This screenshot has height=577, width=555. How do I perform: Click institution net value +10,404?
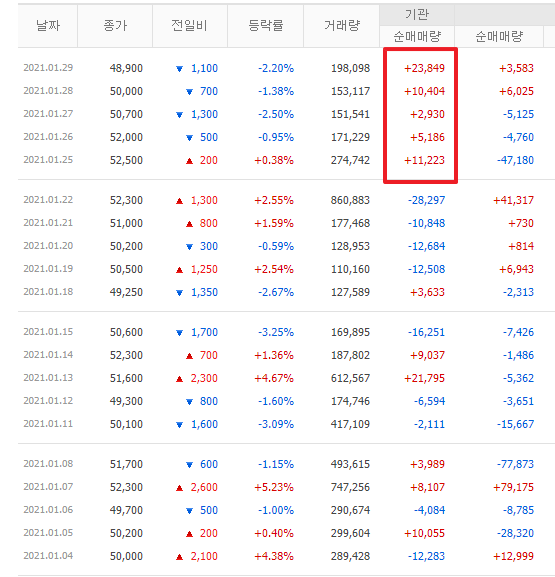pyautogui.click(x=424, y=91)
